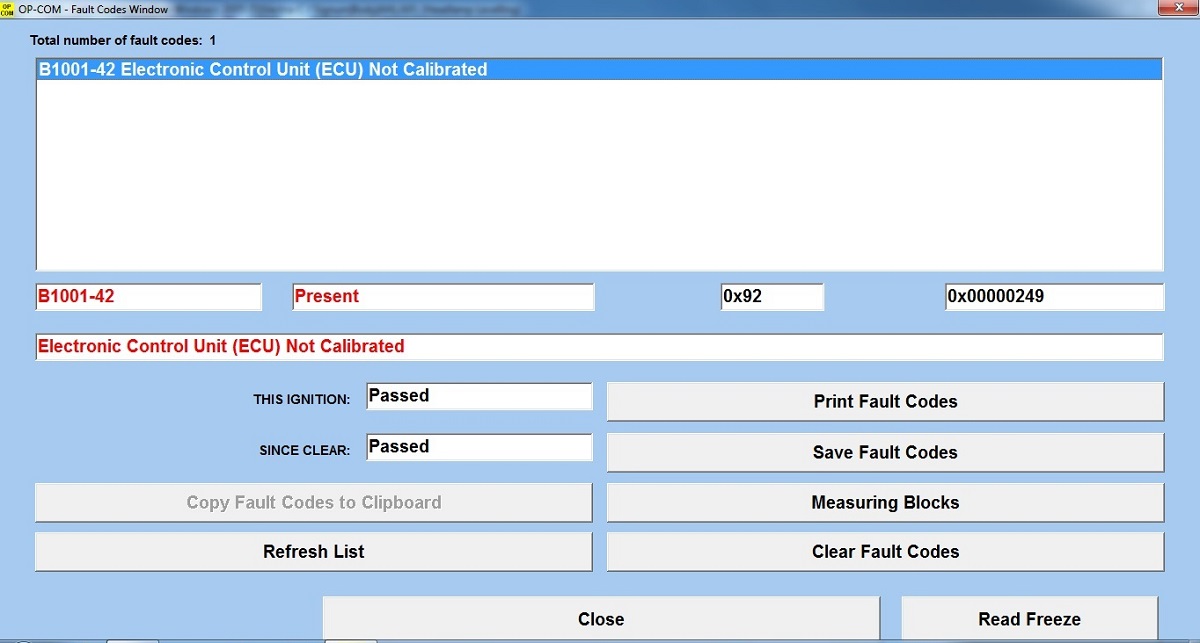Click the 0x92 value field
This screenshot has width=1200, height=643.
[771, 297]
